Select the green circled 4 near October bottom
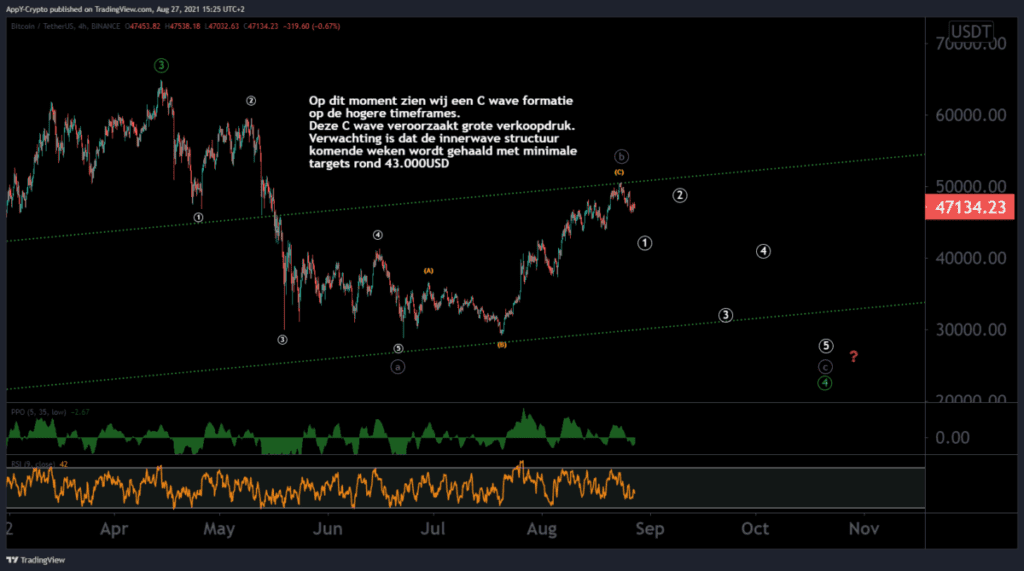Viewport: 1024px width, 571px height. [x=825, y=383]
